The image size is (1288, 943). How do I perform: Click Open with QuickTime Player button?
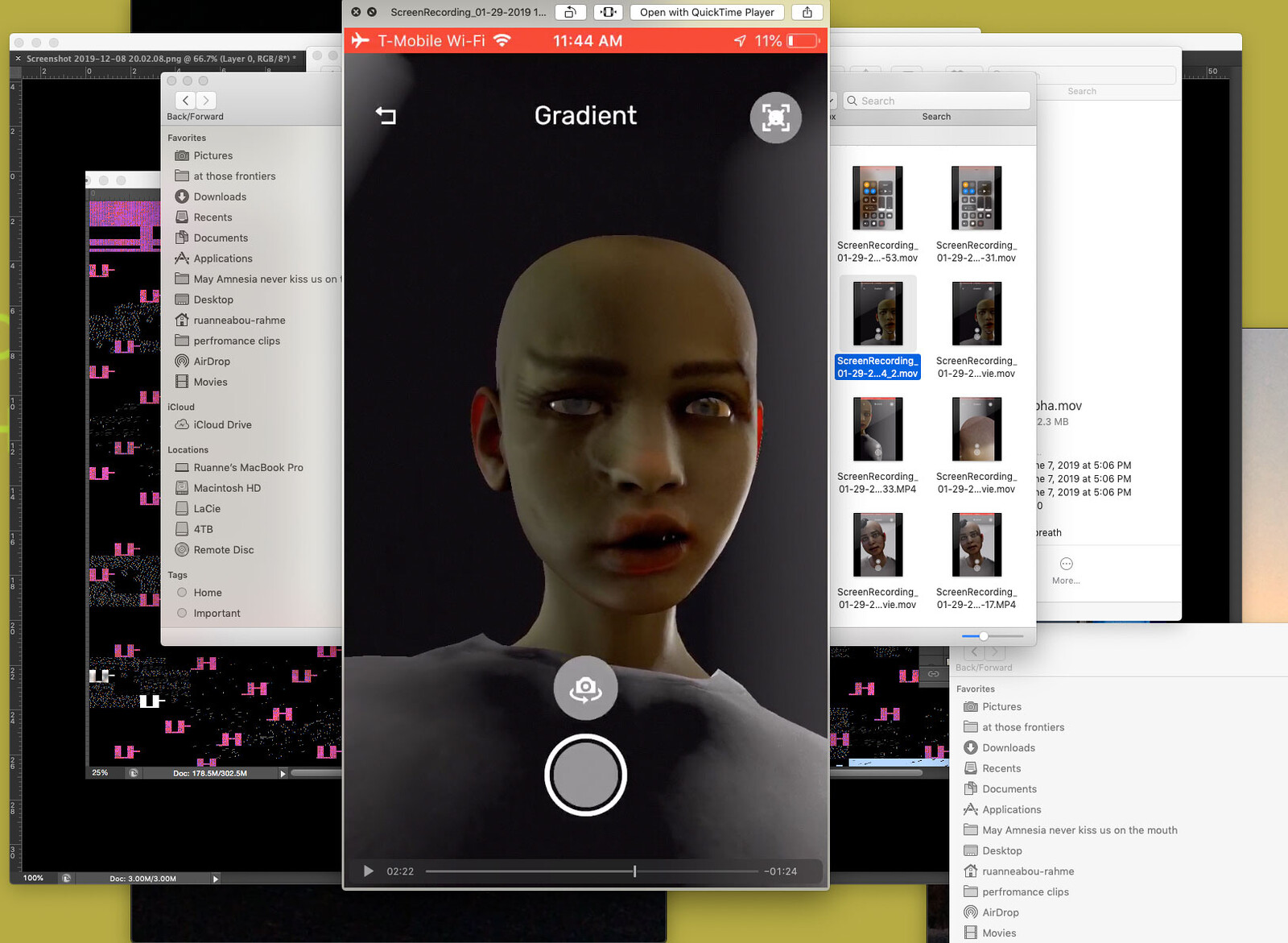point(706,12)
